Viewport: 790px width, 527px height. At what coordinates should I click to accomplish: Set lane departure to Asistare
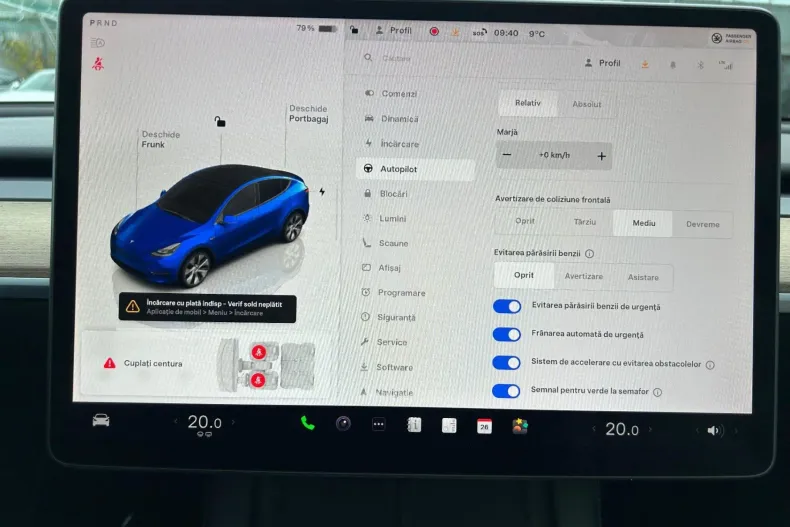click(643, 277)
